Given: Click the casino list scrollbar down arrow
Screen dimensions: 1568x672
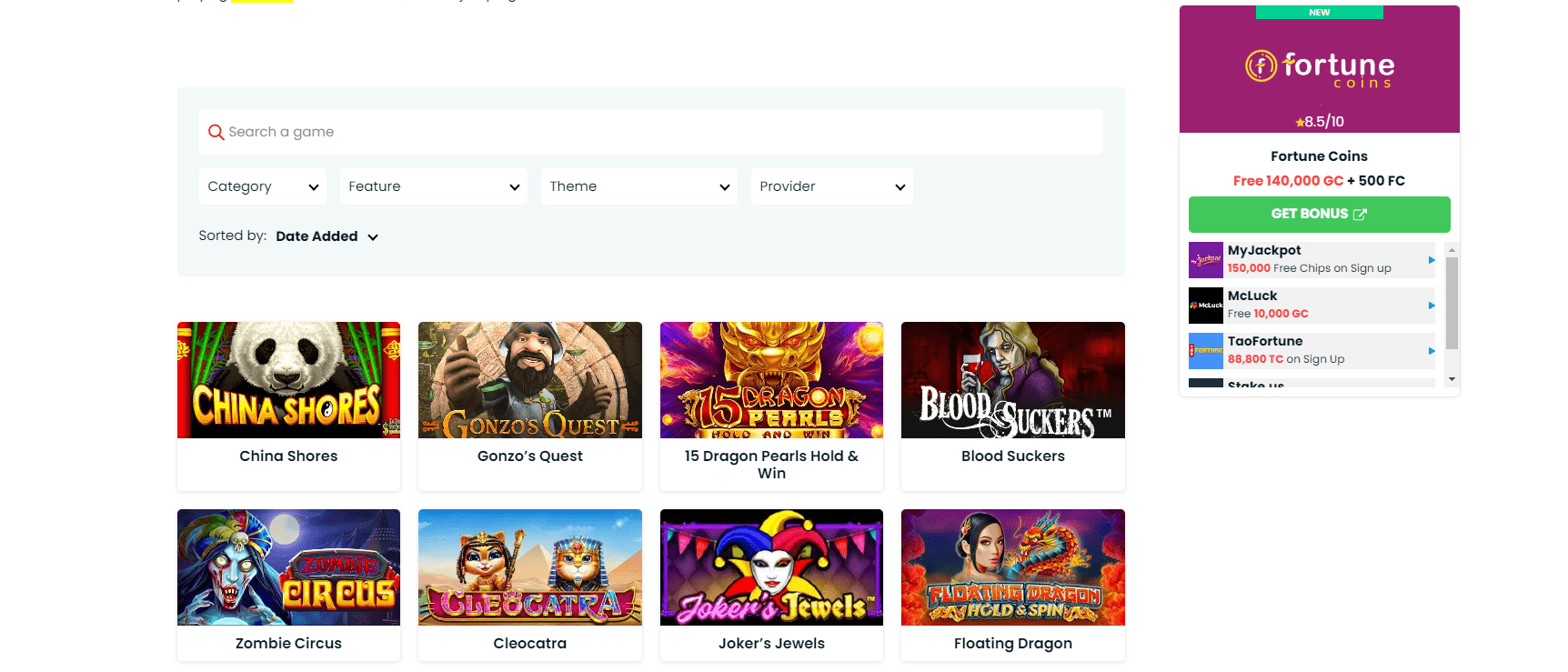Looking at the screenshot, I should [1452, 379].
